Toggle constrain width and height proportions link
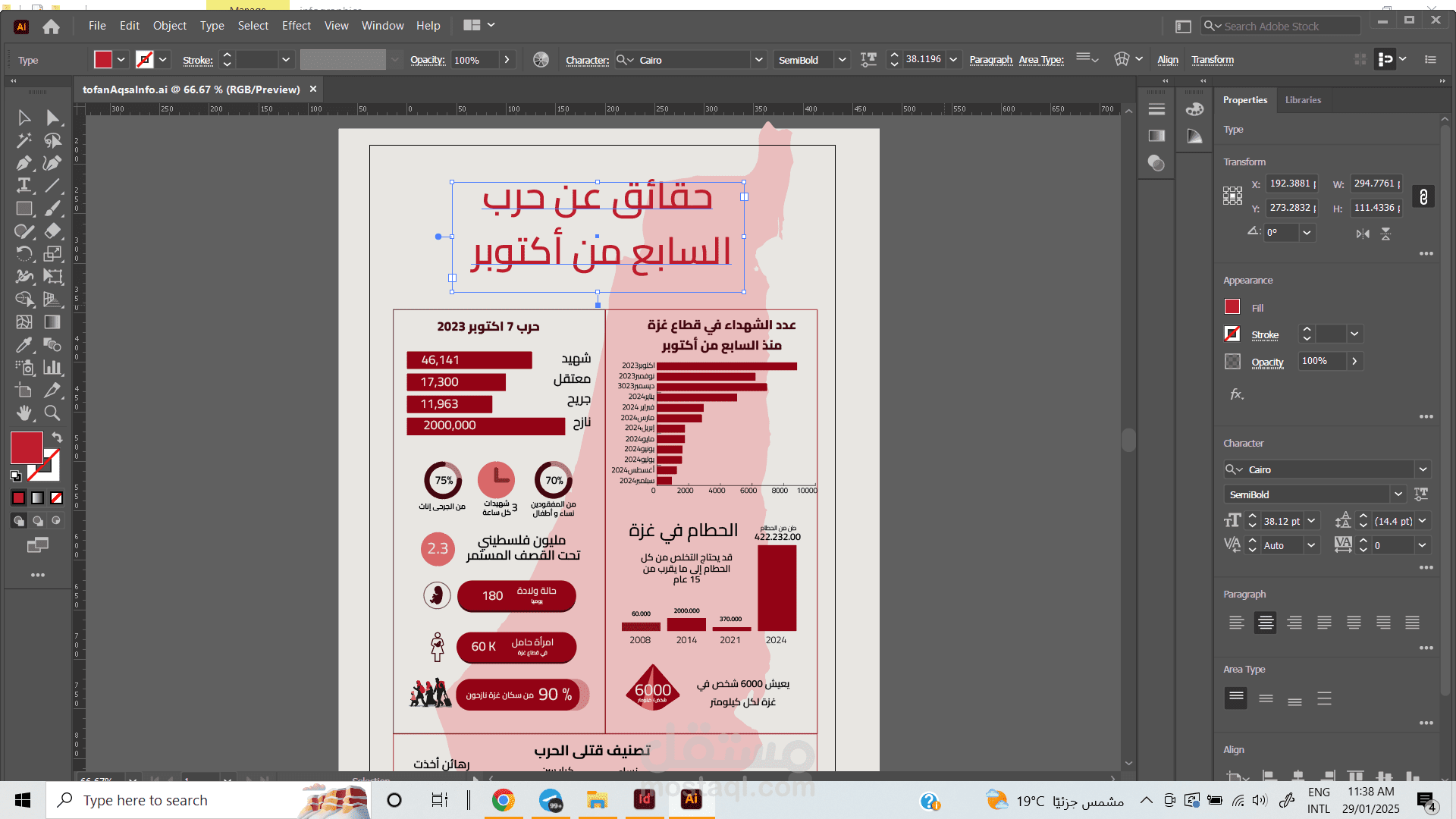1456x819 pixels. point(1423,196)
